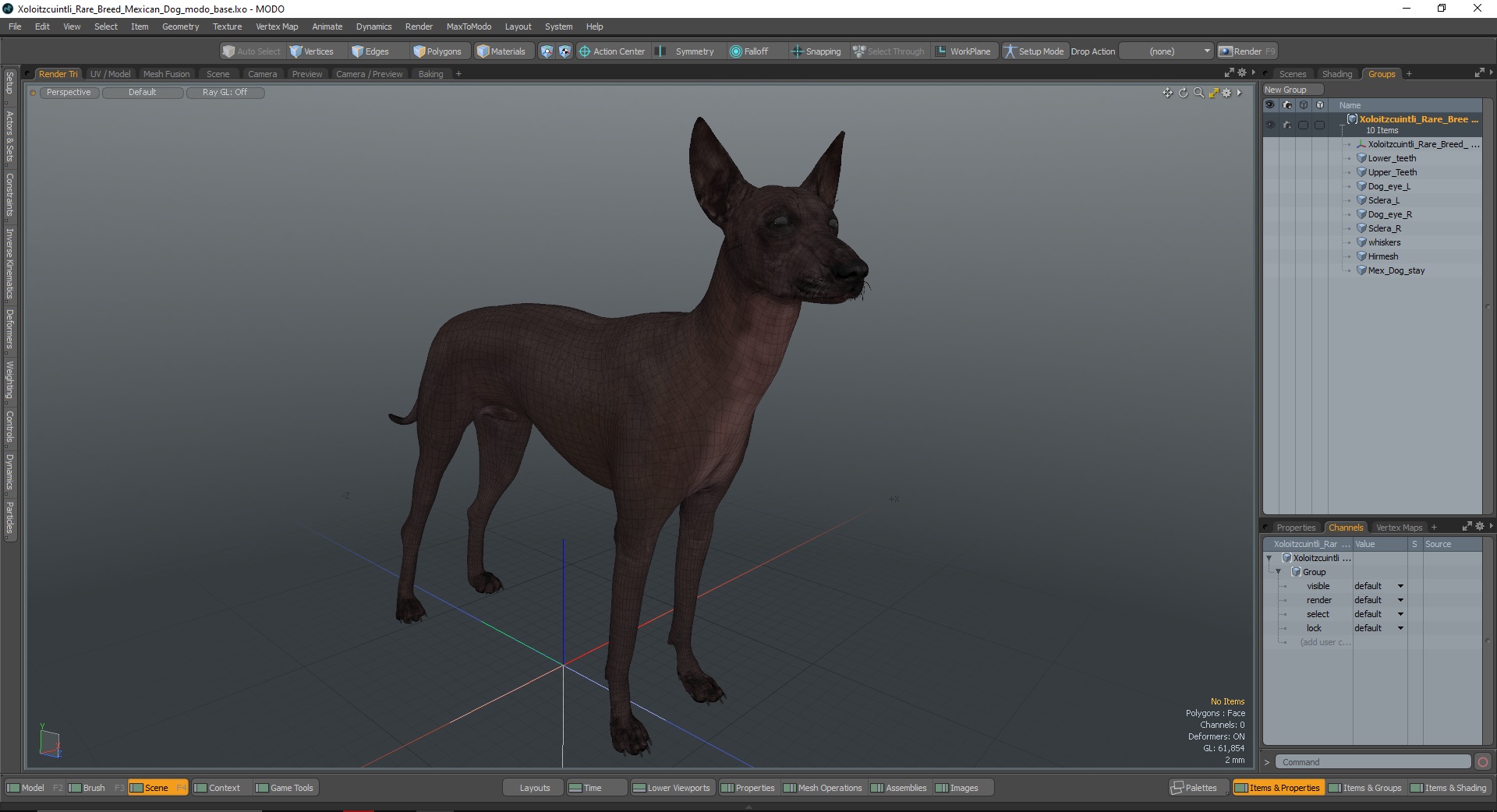Click Mex_Dog_stay mesh item
1497x812 pixels.
point(1396,270)
